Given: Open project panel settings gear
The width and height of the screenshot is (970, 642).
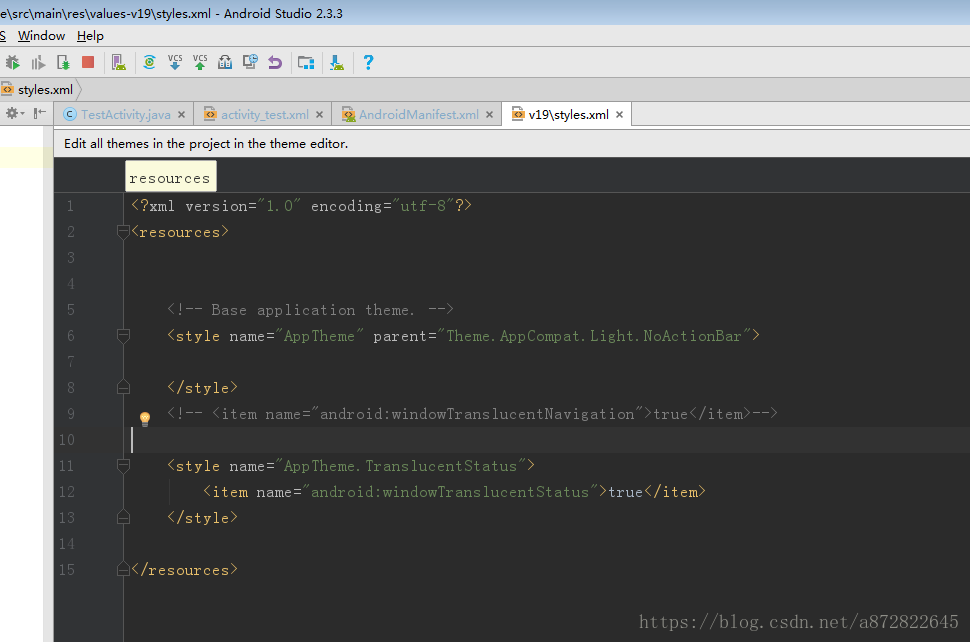Looking at the screenshot, I should [x=15, y=113].
